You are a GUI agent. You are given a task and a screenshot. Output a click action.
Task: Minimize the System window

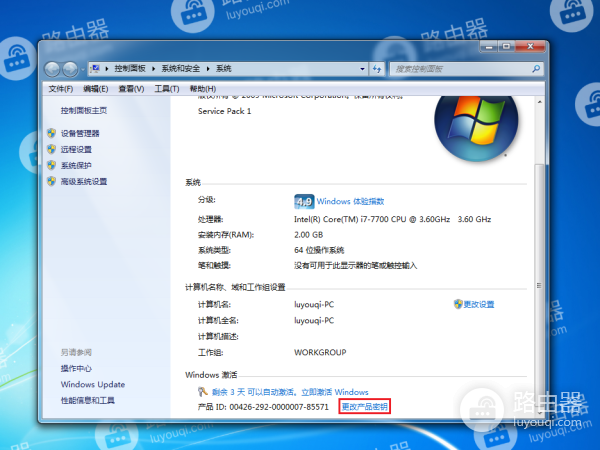(488, 47)
